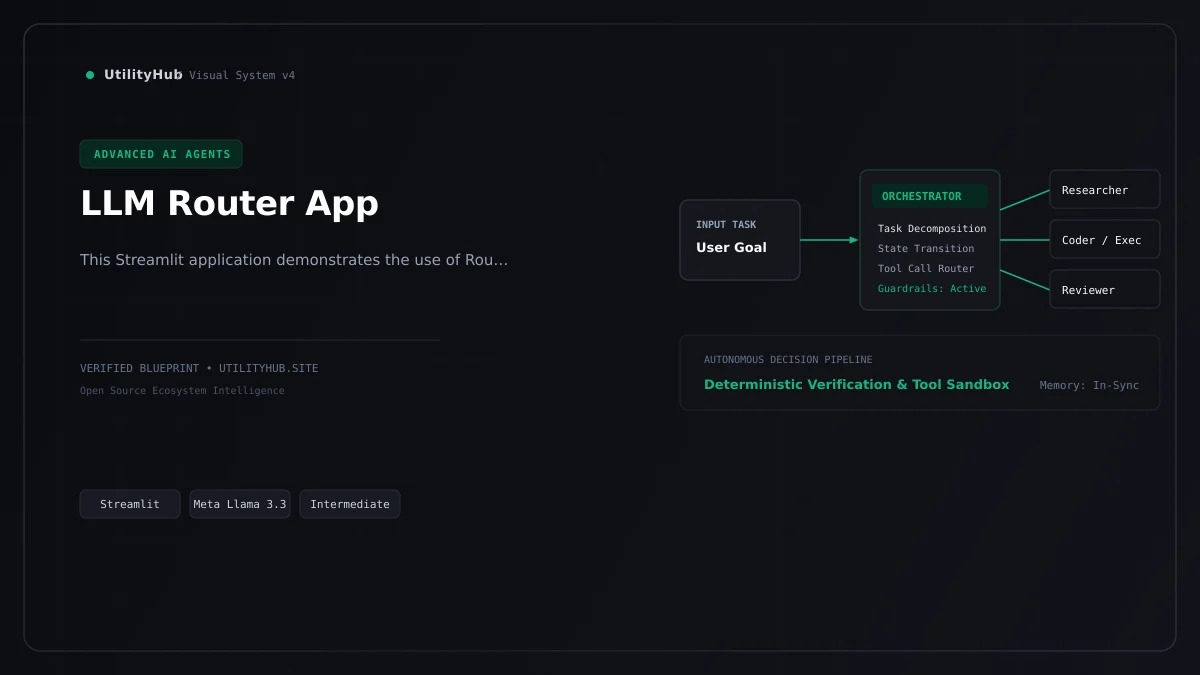
Task: Click the Memory: In-Sync status
Action: 1089,386
